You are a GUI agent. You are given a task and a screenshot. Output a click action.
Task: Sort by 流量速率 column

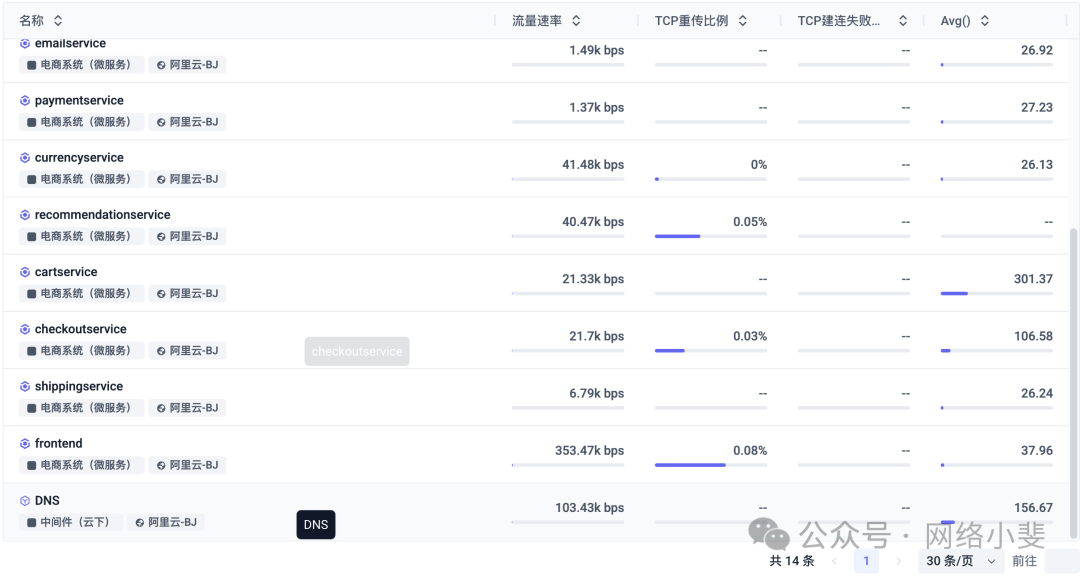(x=576, y=21)
